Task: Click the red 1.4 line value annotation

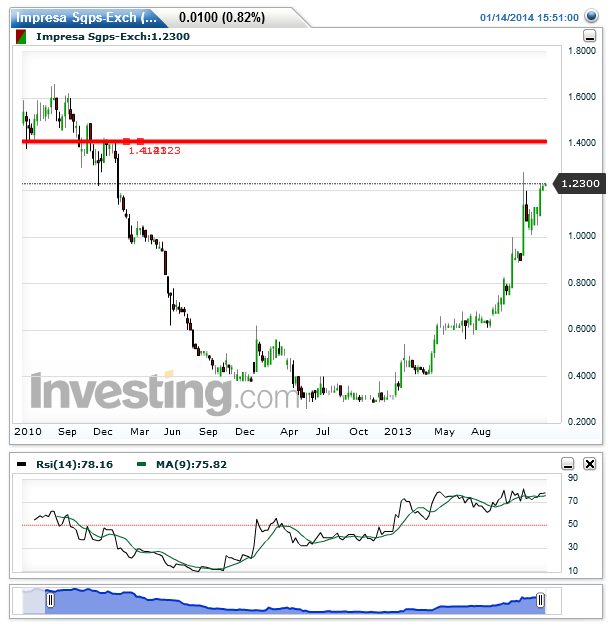Action: pos(154,151)
